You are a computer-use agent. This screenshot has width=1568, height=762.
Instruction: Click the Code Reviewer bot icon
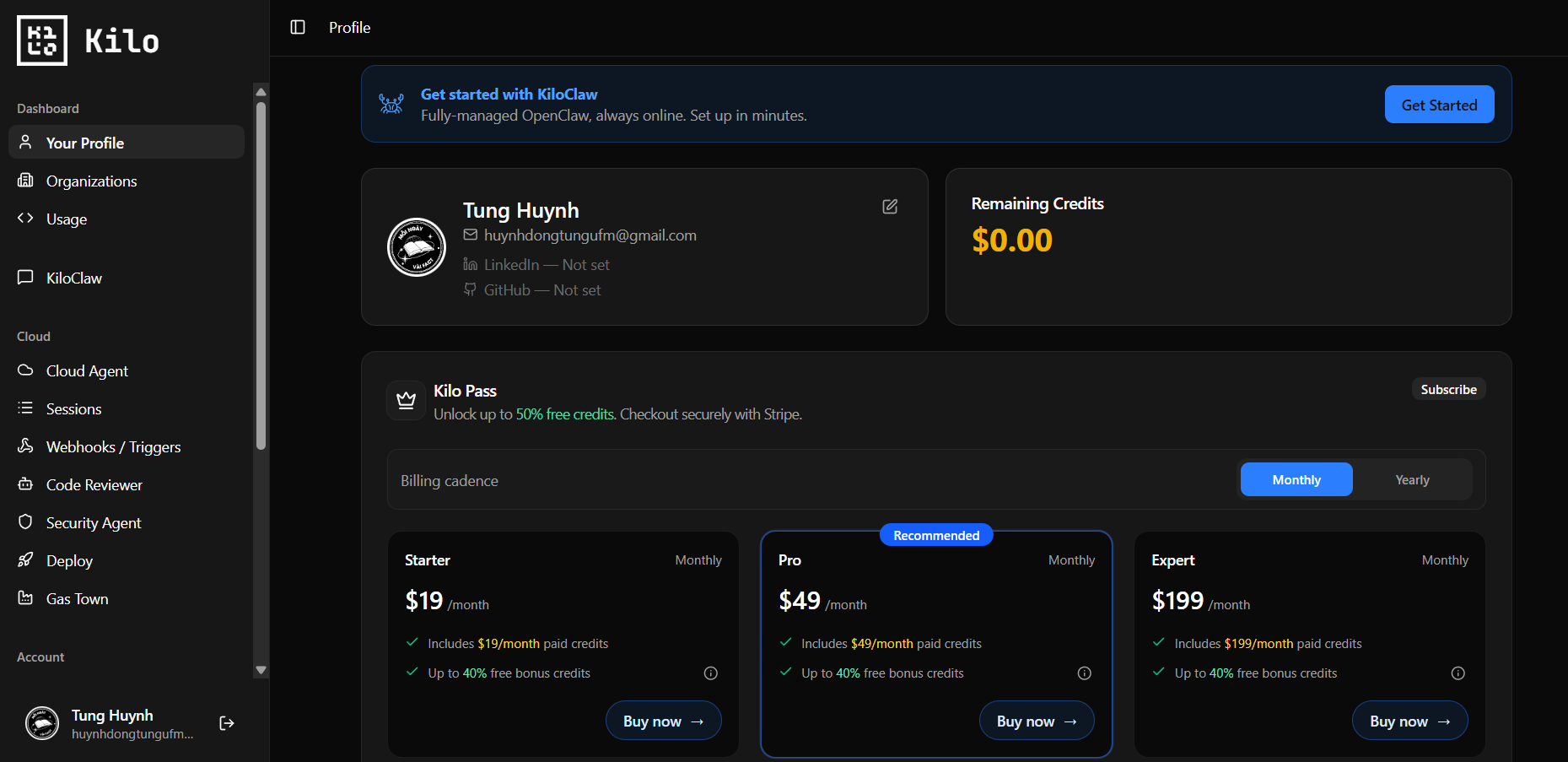(x=25, y=484)
